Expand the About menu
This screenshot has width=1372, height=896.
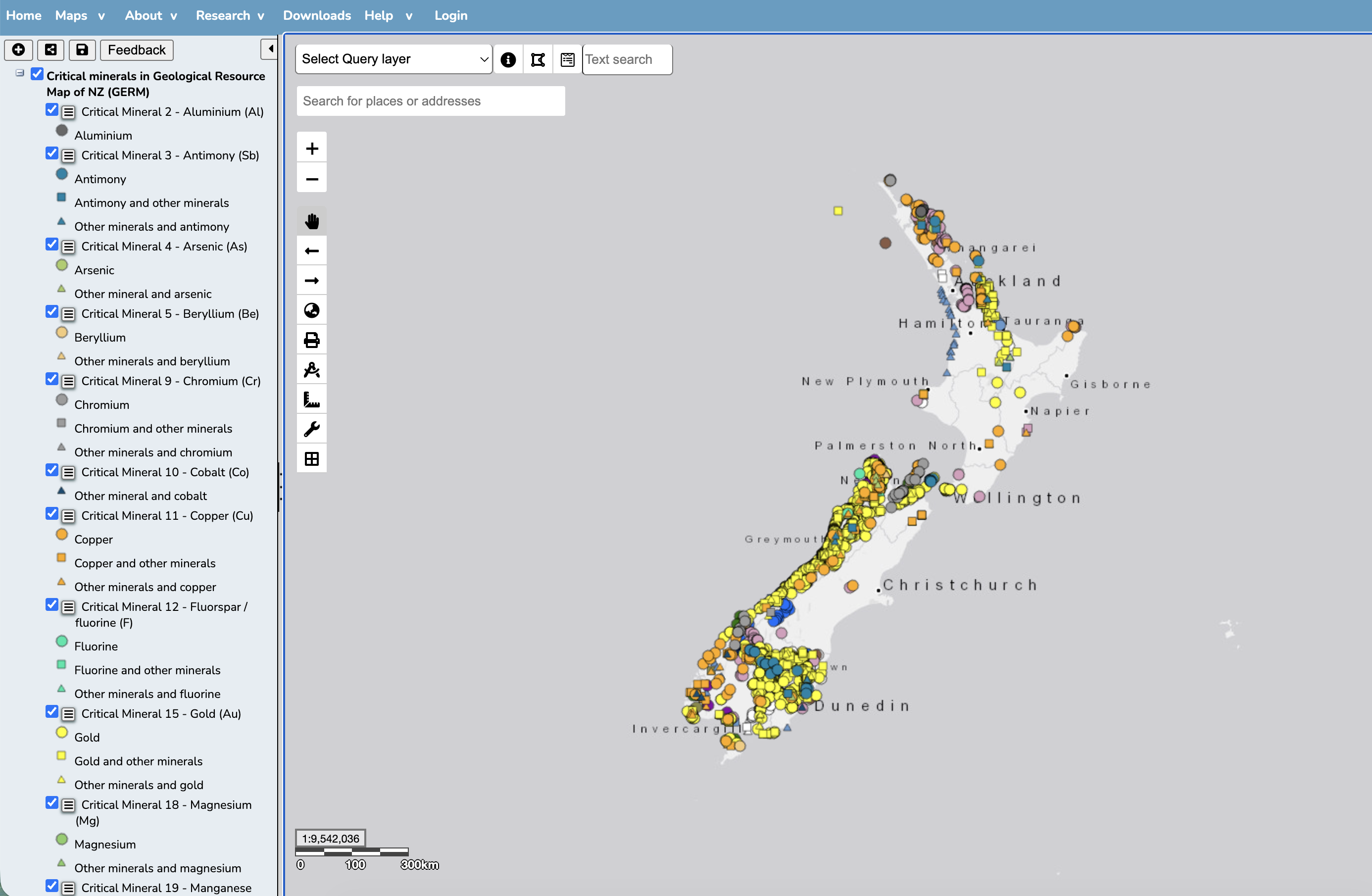[x=150, y=15]
